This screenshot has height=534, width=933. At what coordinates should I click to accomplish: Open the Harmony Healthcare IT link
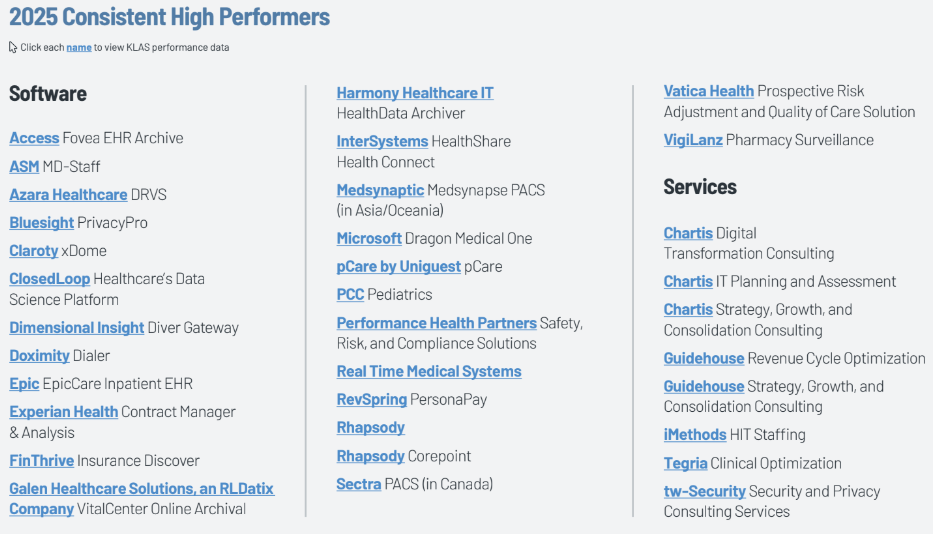click(x=415, y=93)
